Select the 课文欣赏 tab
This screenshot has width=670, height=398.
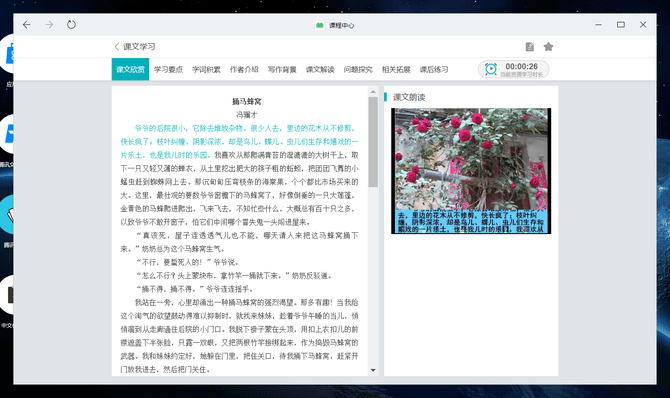(x=130, y=69)
